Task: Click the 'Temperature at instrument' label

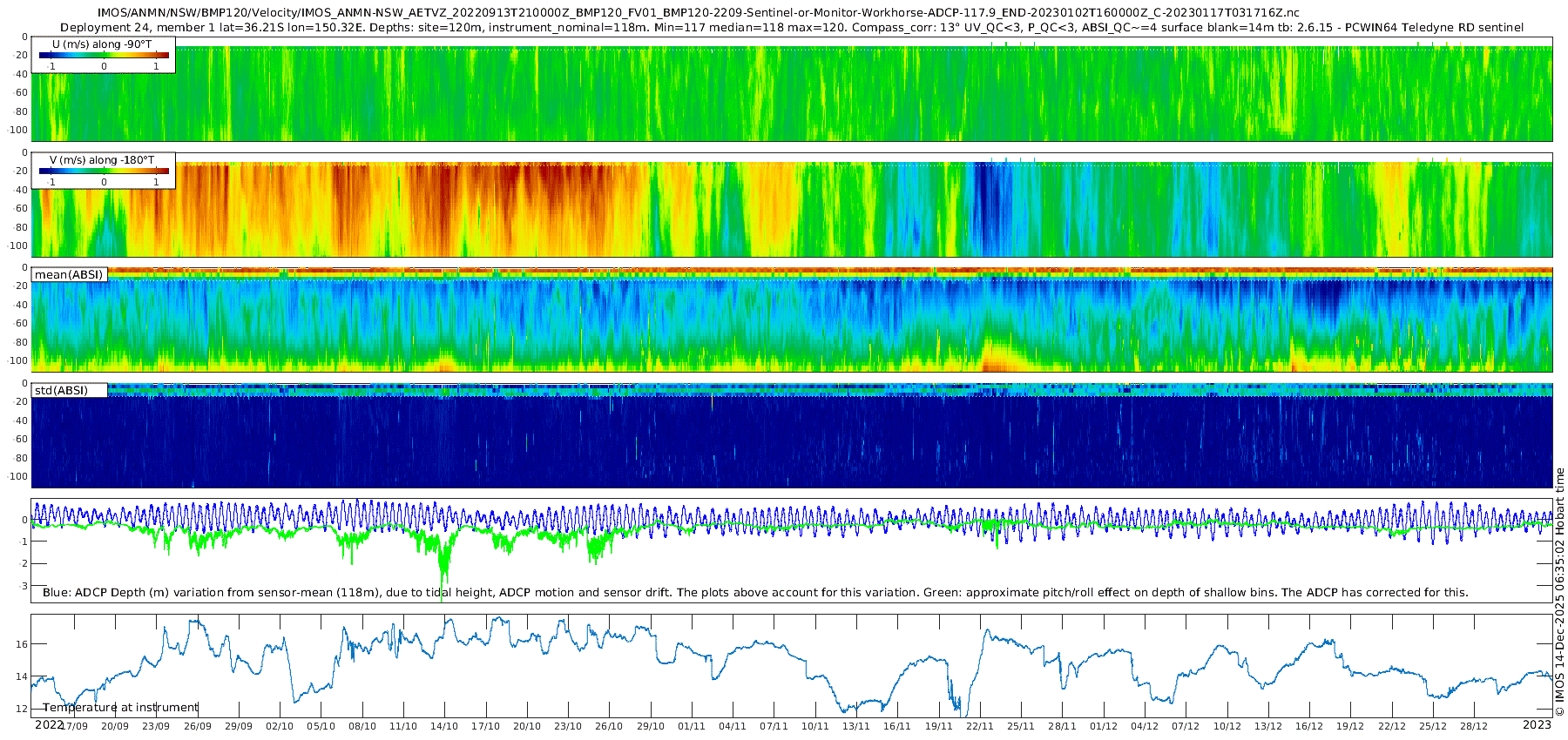Action: (121, 707)
